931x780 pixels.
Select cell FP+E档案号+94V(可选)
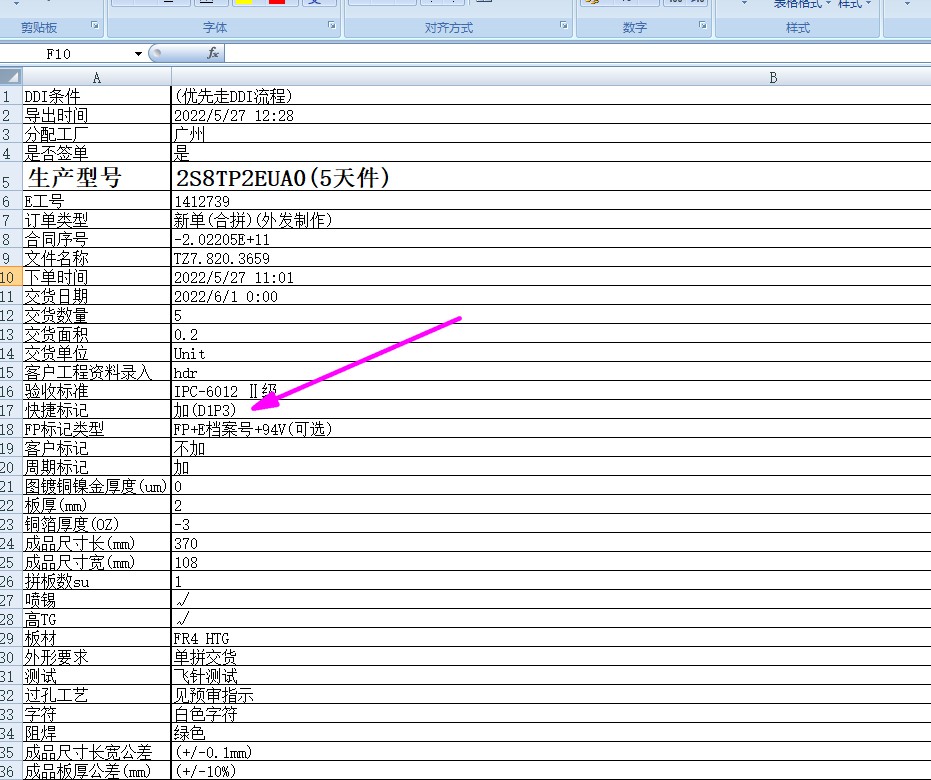click(551, 429)
